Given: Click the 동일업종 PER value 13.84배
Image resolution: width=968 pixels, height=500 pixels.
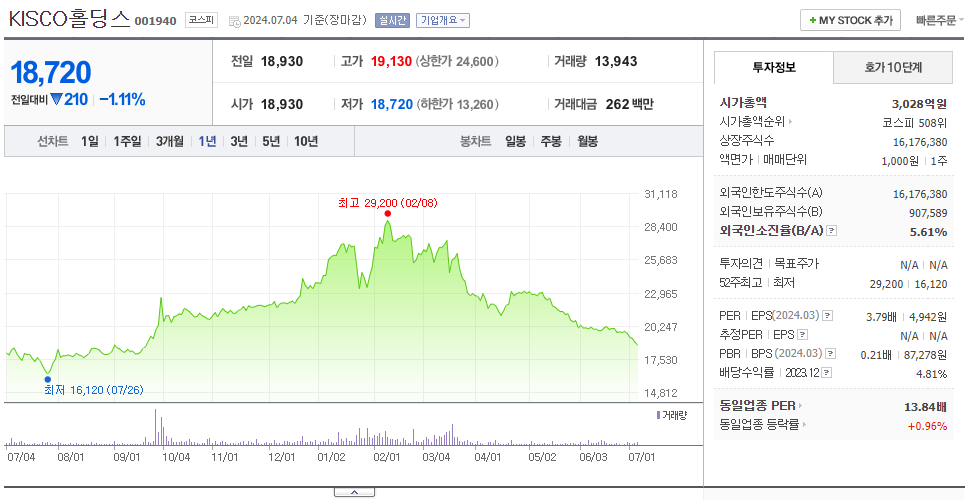Looking at the screenshot, I should pos(925,406).
